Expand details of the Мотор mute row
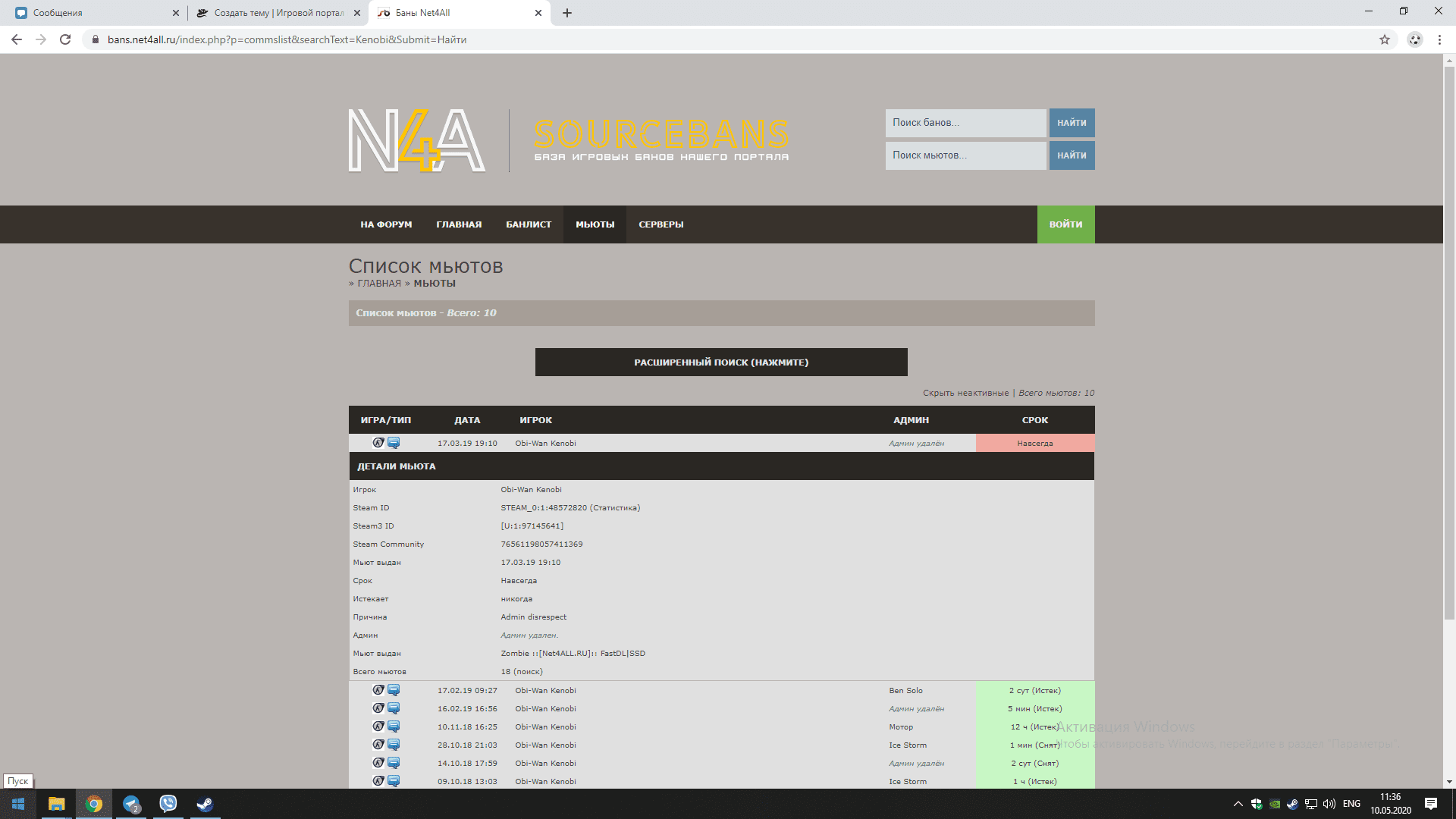Viewport: 1456px width, 819px height. (x=721, y=726)
